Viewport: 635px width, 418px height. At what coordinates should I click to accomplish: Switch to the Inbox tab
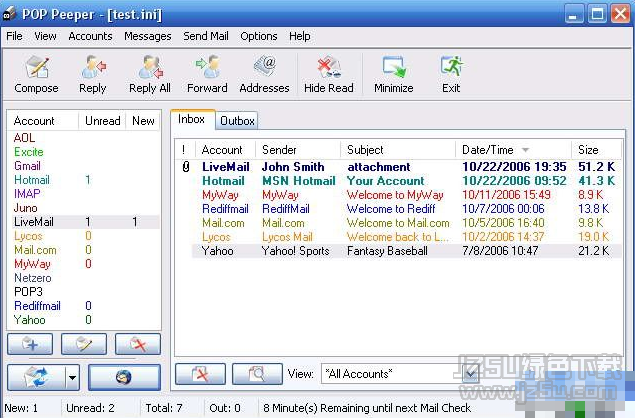(x=192, y=119)
